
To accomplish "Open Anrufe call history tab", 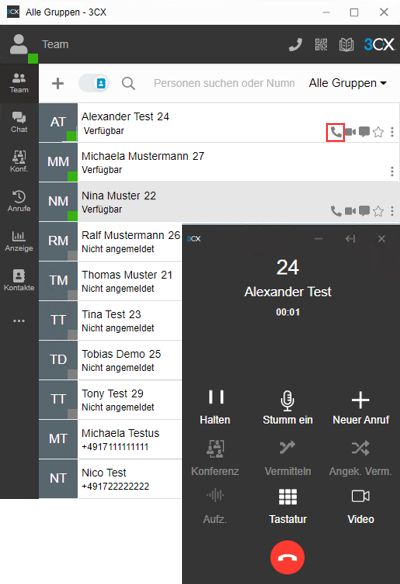I will point(19,201).
